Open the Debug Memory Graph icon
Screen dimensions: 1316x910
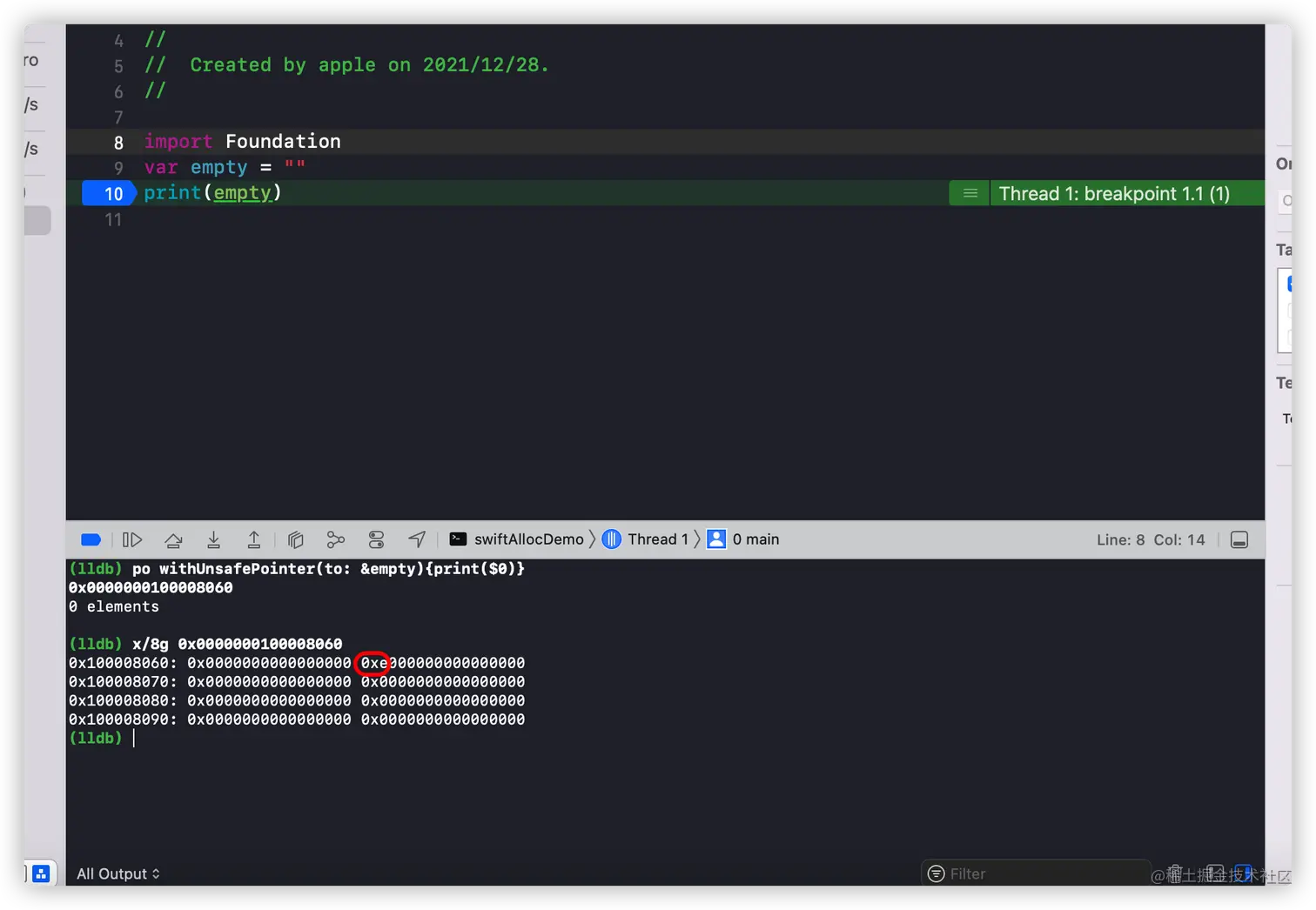[336, 539]
